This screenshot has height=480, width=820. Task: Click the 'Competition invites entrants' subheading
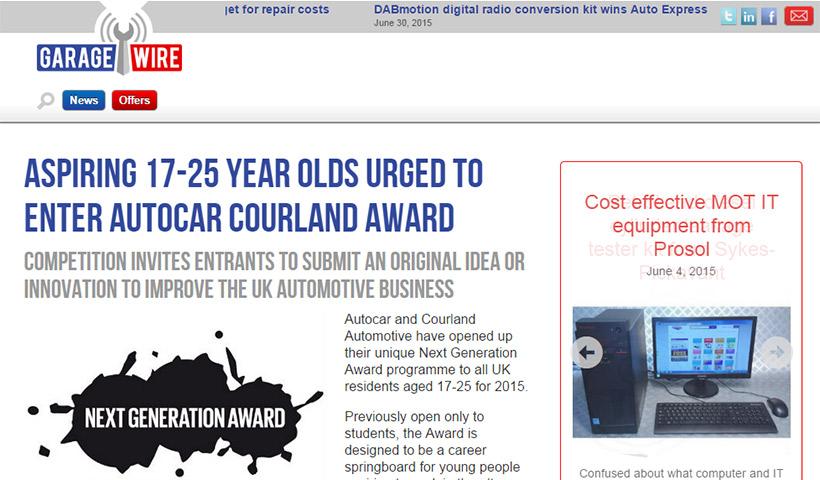(274, 275)
